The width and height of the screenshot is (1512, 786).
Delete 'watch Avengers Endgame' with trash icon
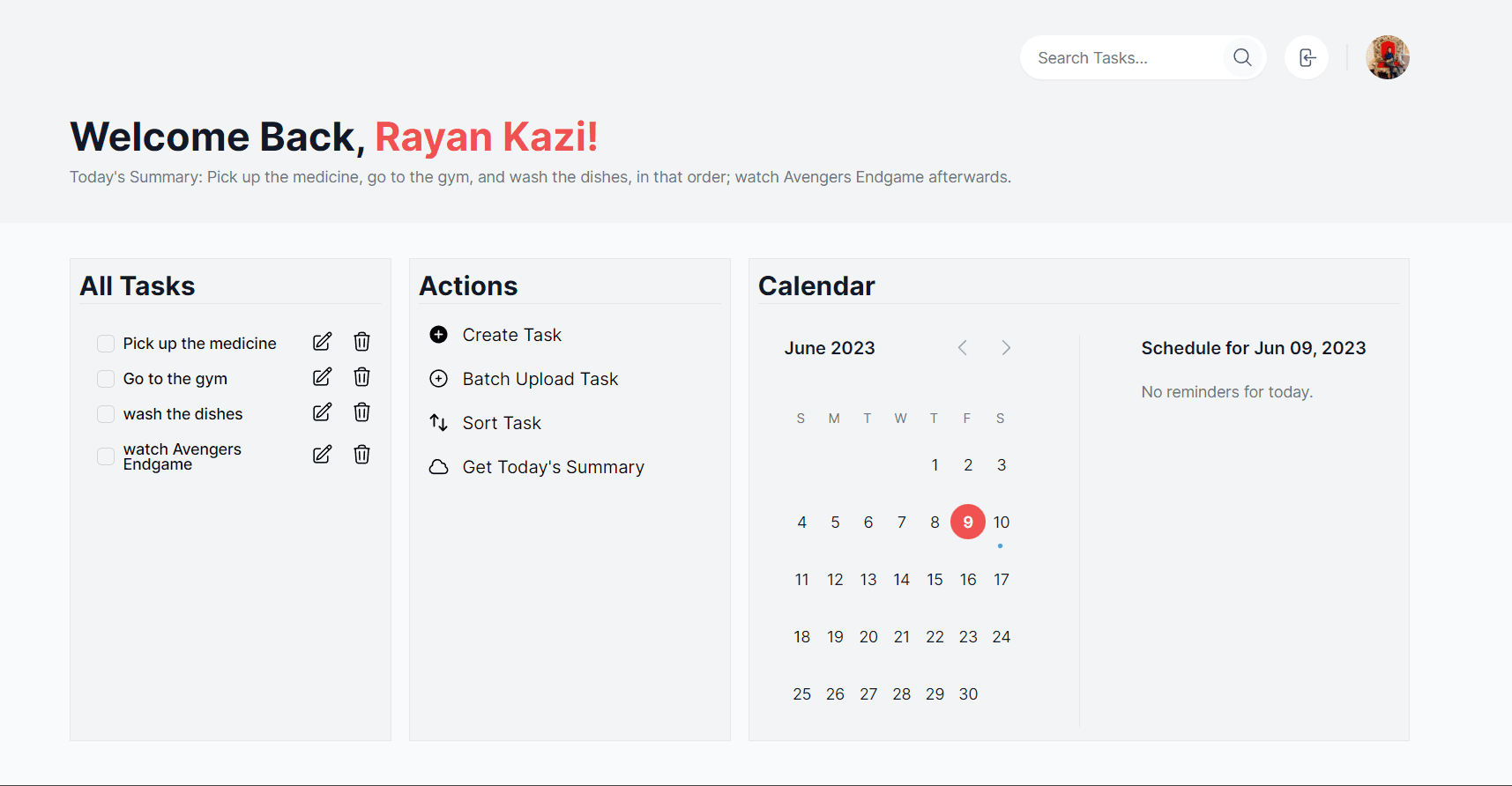361,455
